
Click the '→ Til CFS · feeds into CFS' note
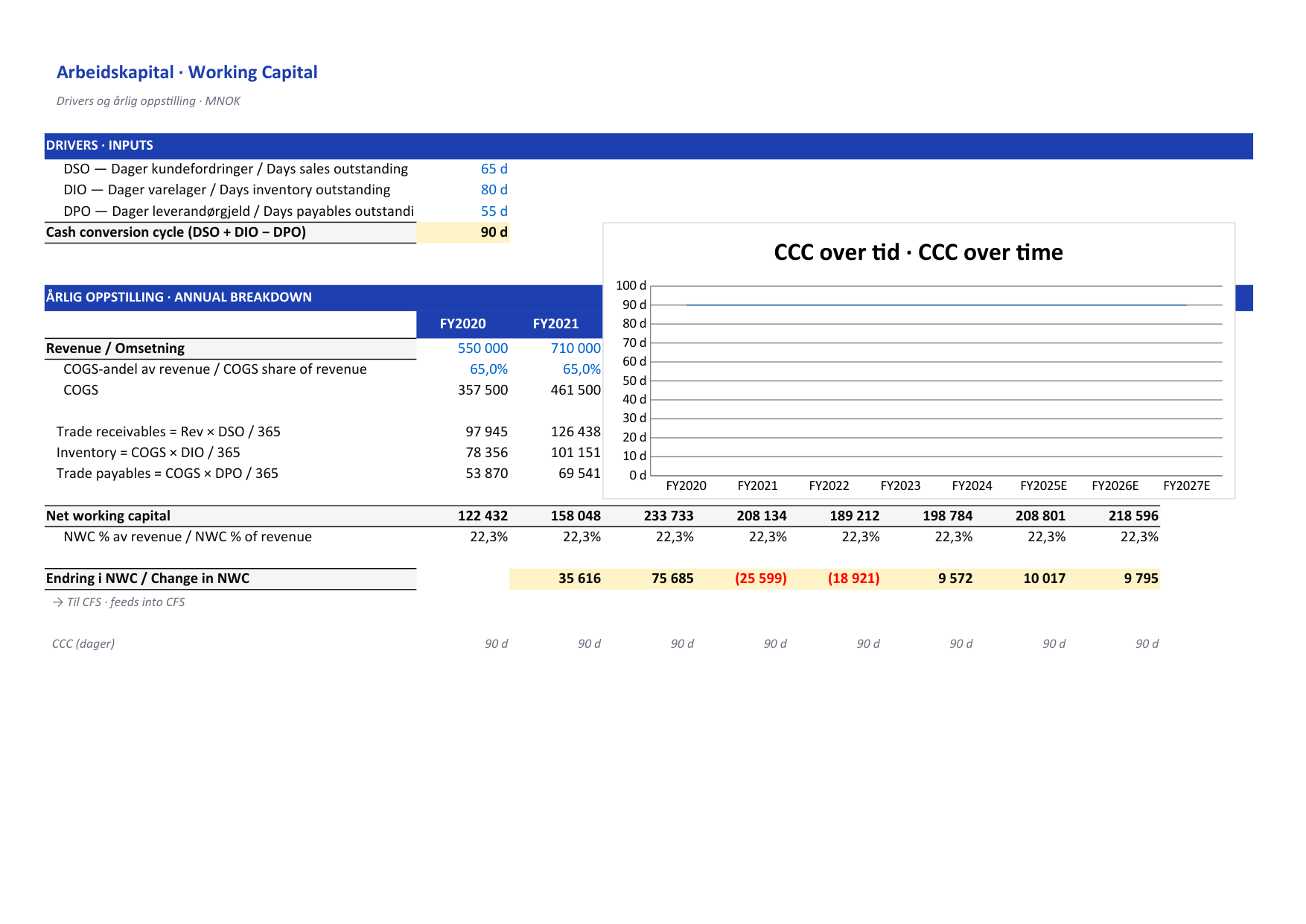coord(118,602)
